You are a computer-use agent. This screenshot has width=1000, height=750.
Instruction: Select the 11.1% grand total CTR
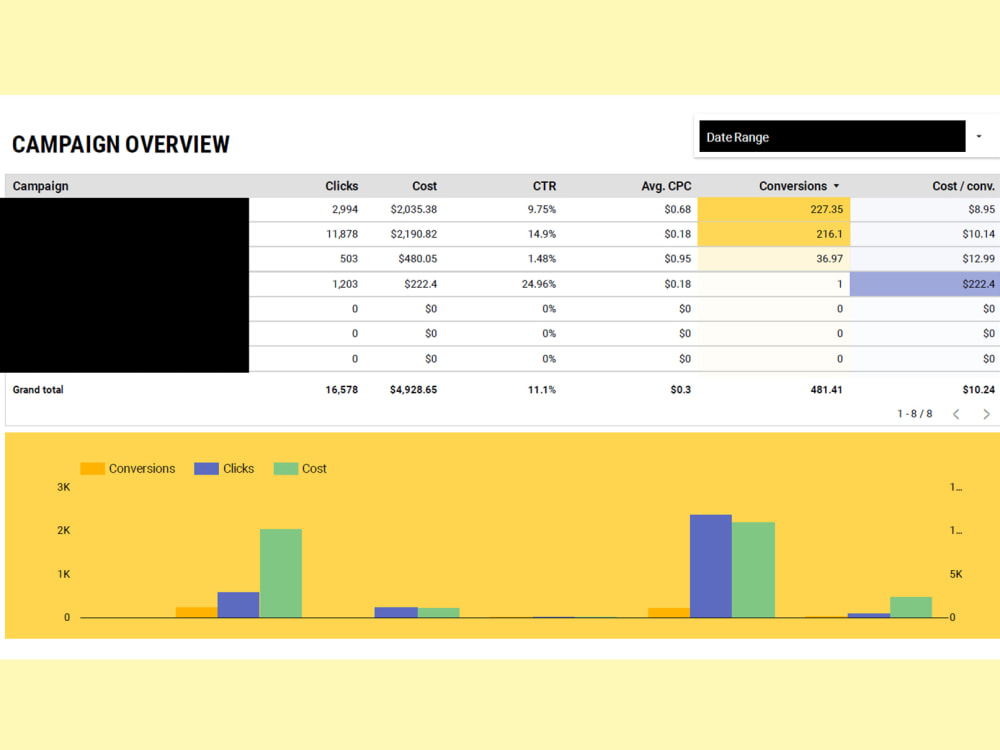pyautogui.click(x=541, y=390)
